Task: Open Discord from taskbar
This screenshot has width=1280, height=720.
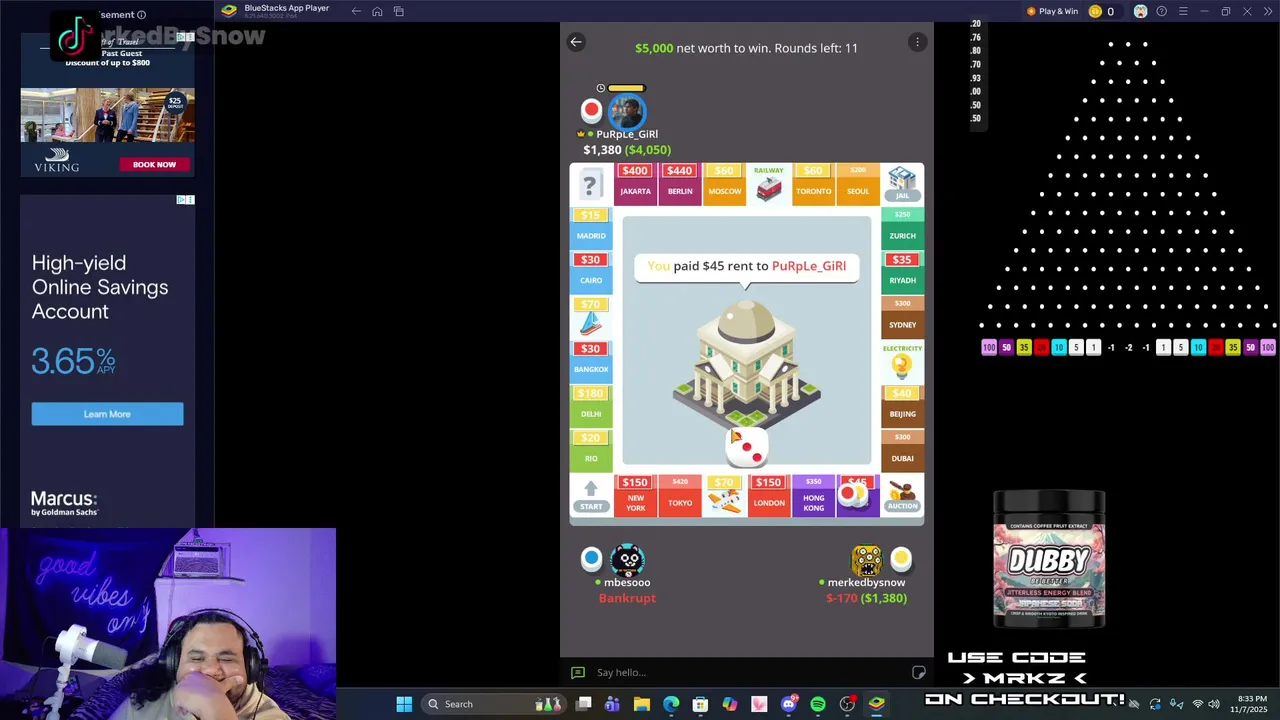Action: pyautogui.click(x=789, y=704)
